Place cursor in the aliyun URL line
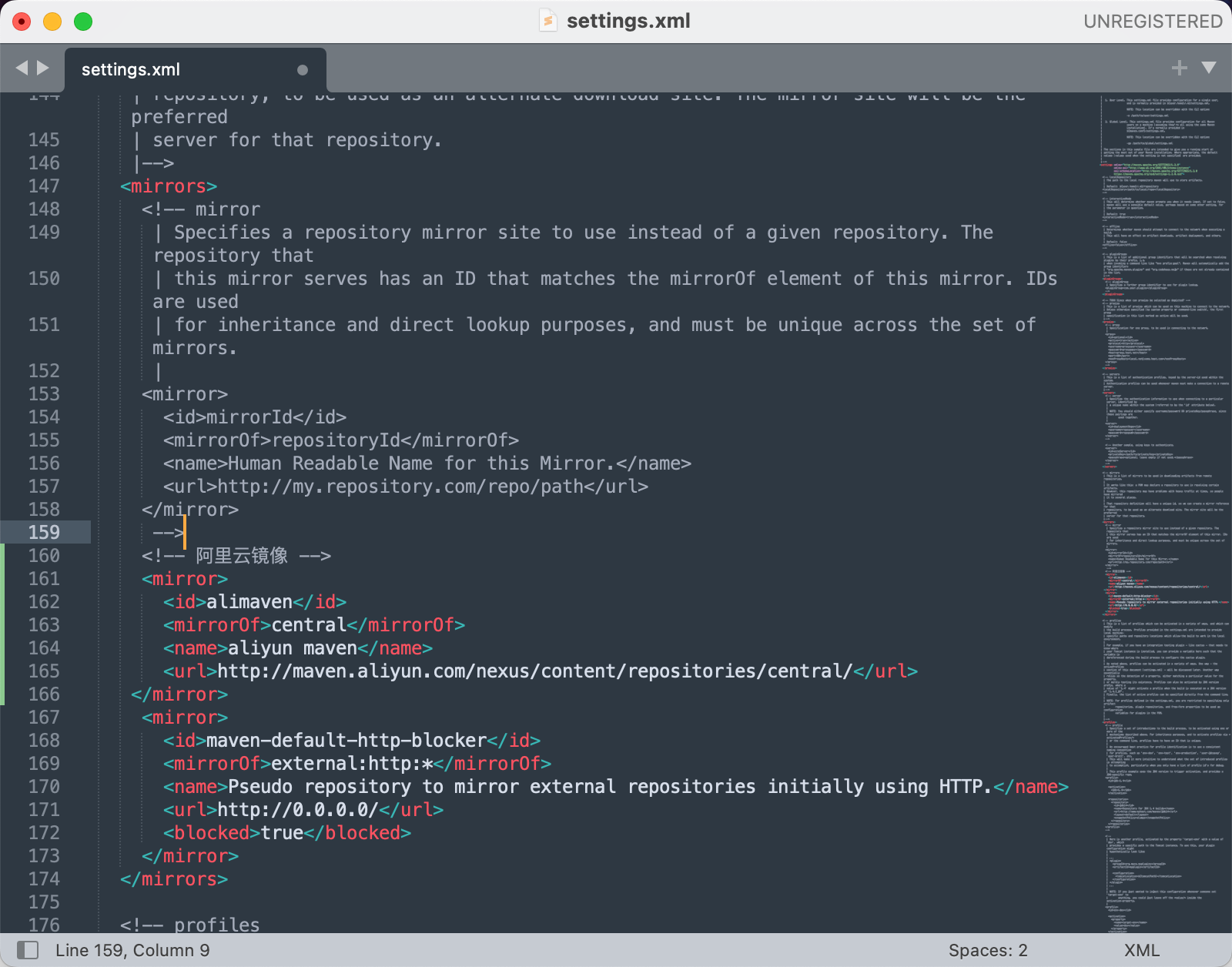 [x=539, y=671]
